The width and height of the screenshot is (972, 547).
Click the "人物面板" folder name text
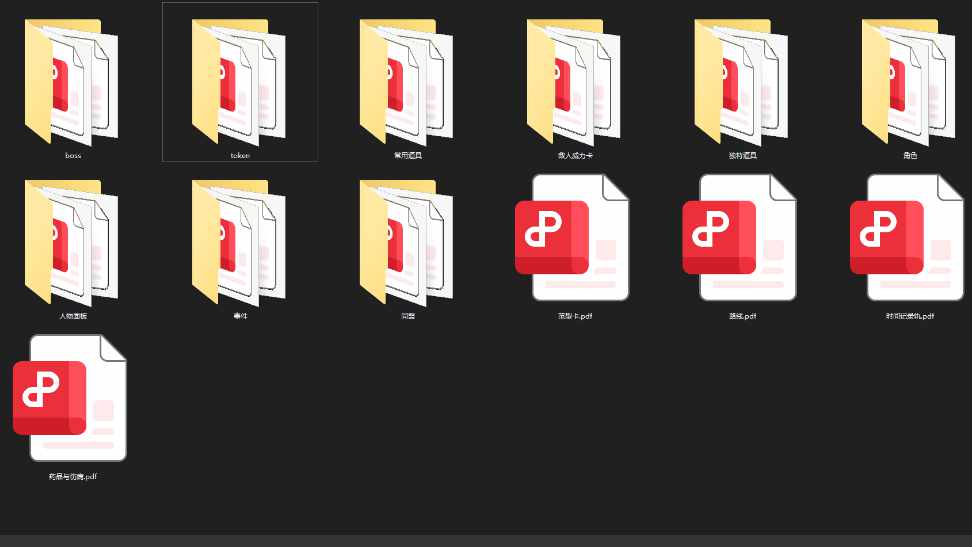73,316
